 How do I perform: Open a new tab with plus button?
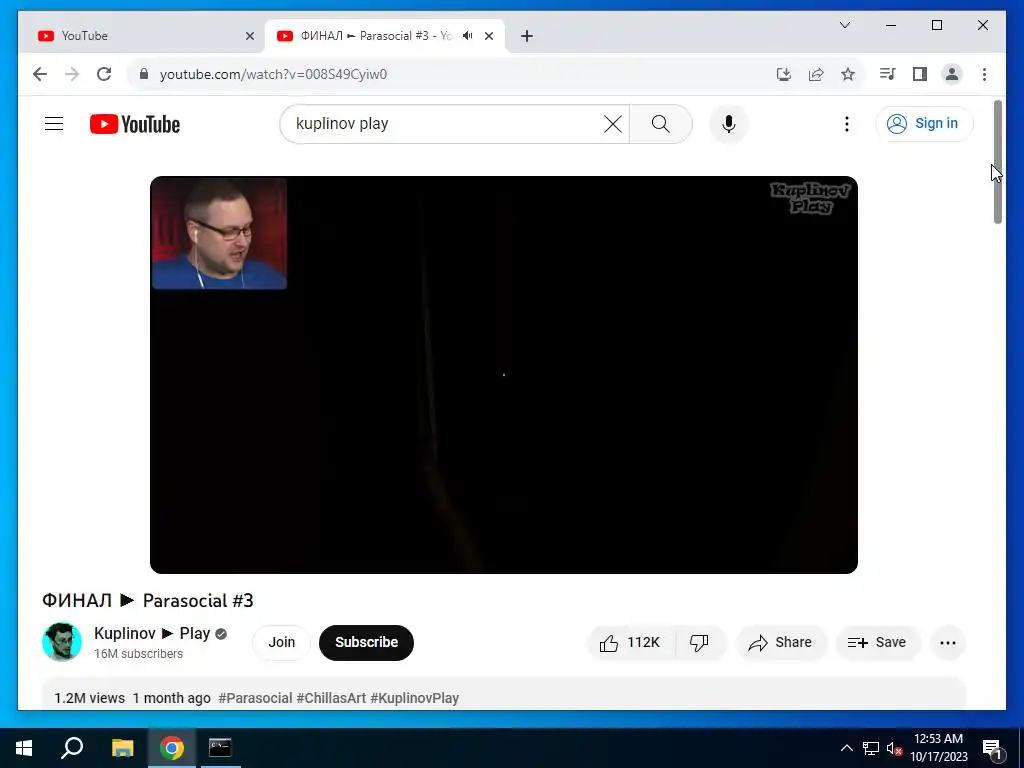[527, 36]
